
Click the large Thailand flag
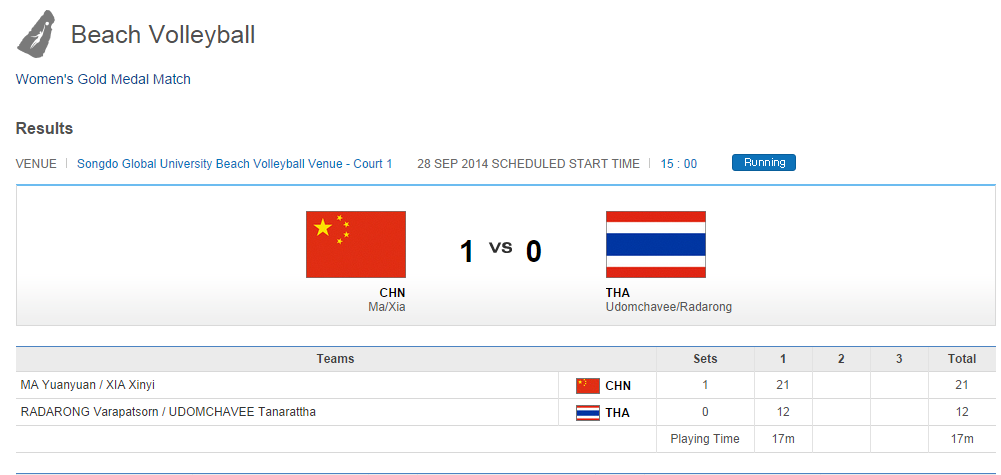tap(655, 244)
